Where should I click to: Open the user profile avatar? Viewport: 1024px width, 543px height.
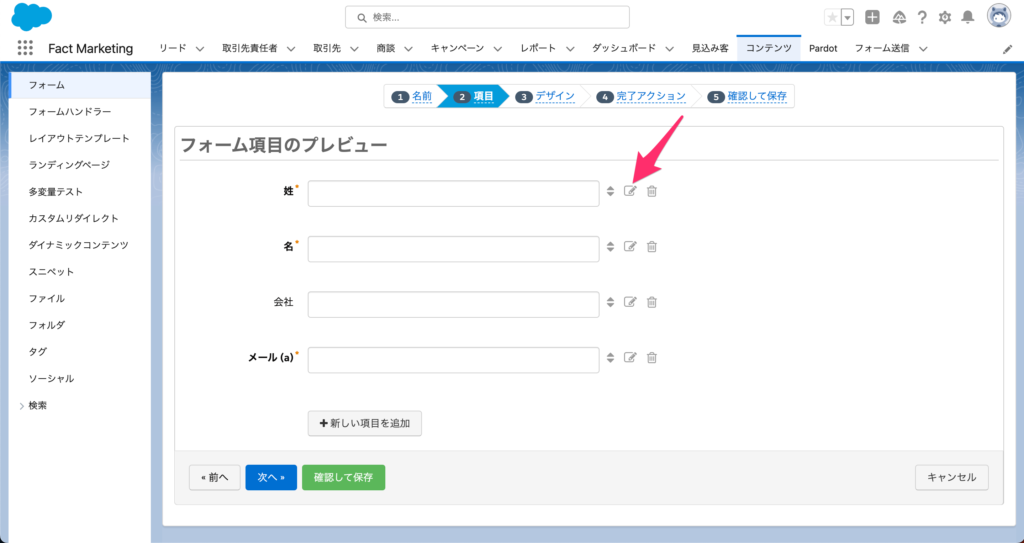(x=999, y=16)
